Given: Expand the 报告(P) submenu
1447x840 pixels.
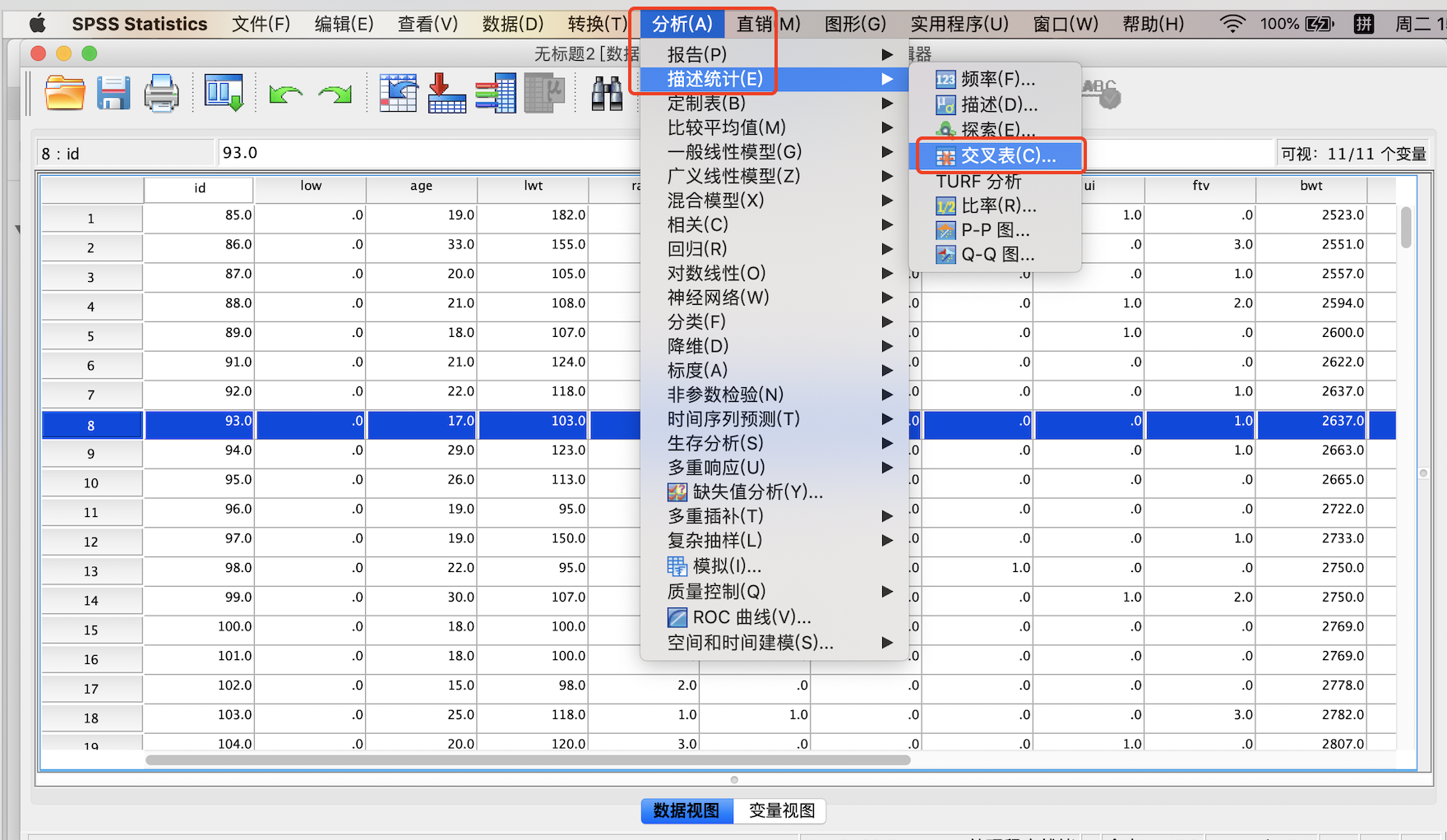Looking at the screenshot, I should (x=774, y=54).
